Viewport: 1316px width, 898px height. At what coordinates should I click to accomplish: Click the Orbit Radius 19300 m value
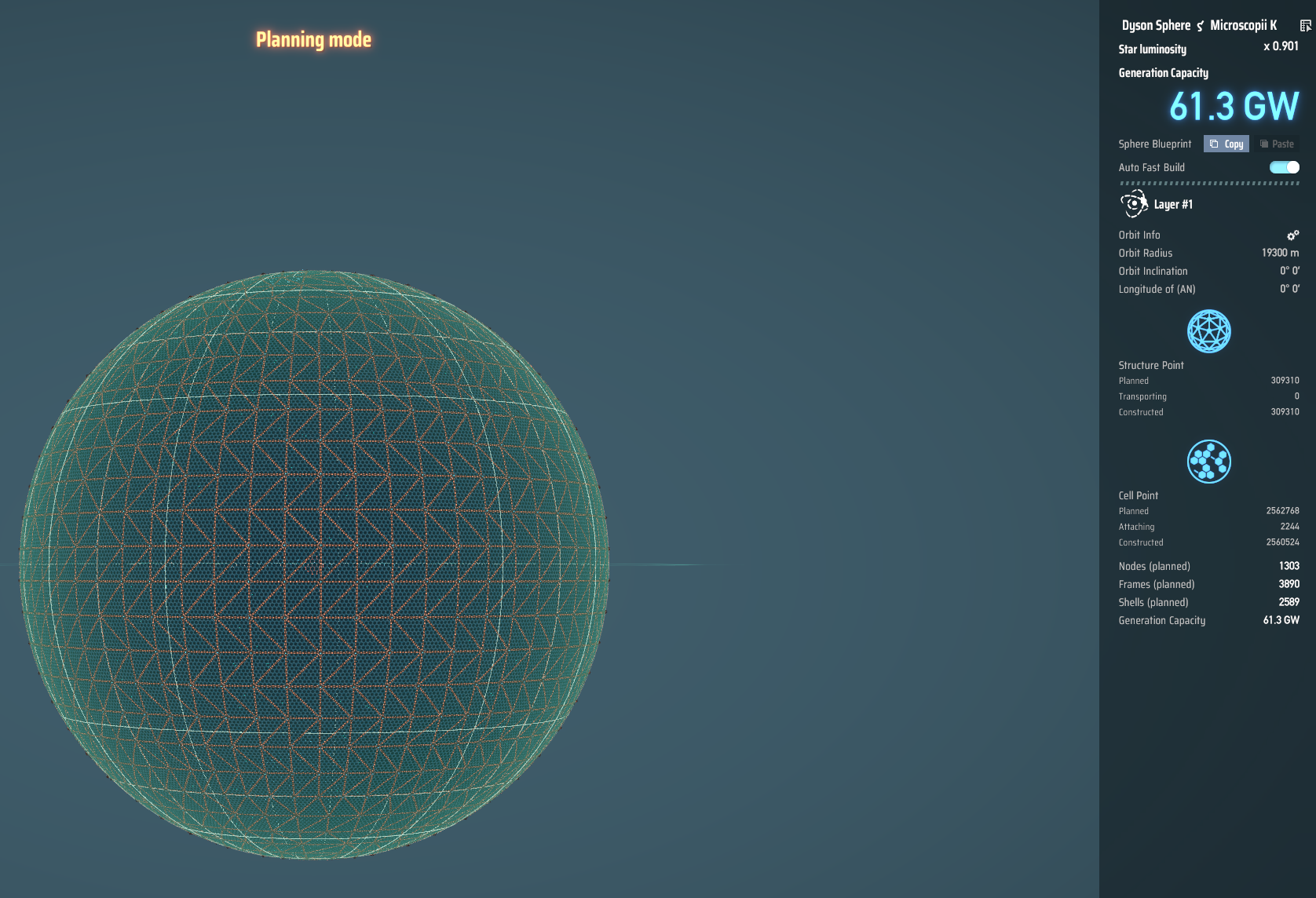pyautogui.click(x=1280, y=253)
